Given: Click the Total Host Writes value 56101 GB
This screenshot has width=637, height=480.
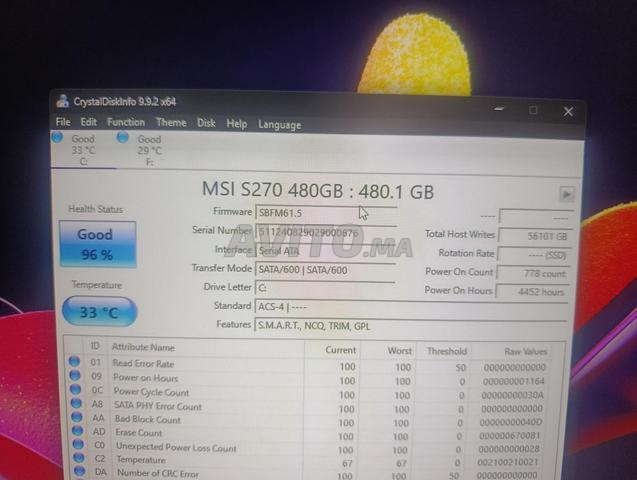Looking at the screenshot, I should [535, 236].
